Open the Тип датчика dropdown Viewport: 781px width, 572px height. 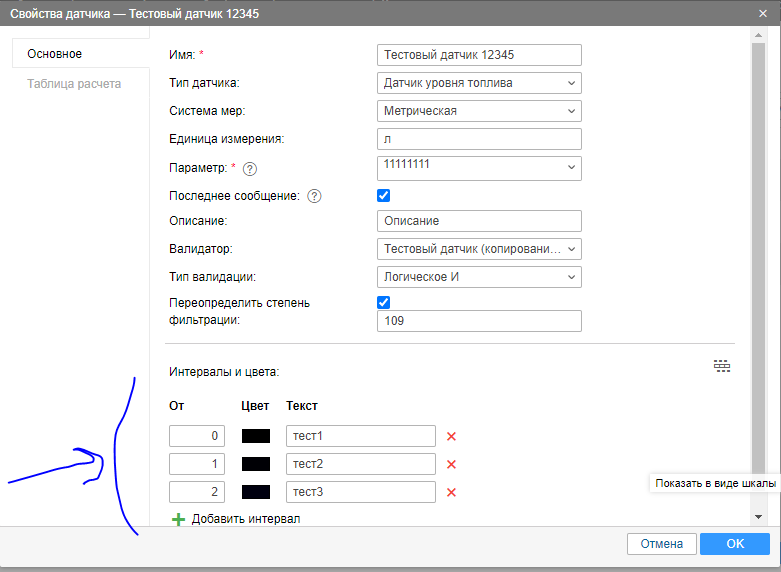(x=480, y=83)
